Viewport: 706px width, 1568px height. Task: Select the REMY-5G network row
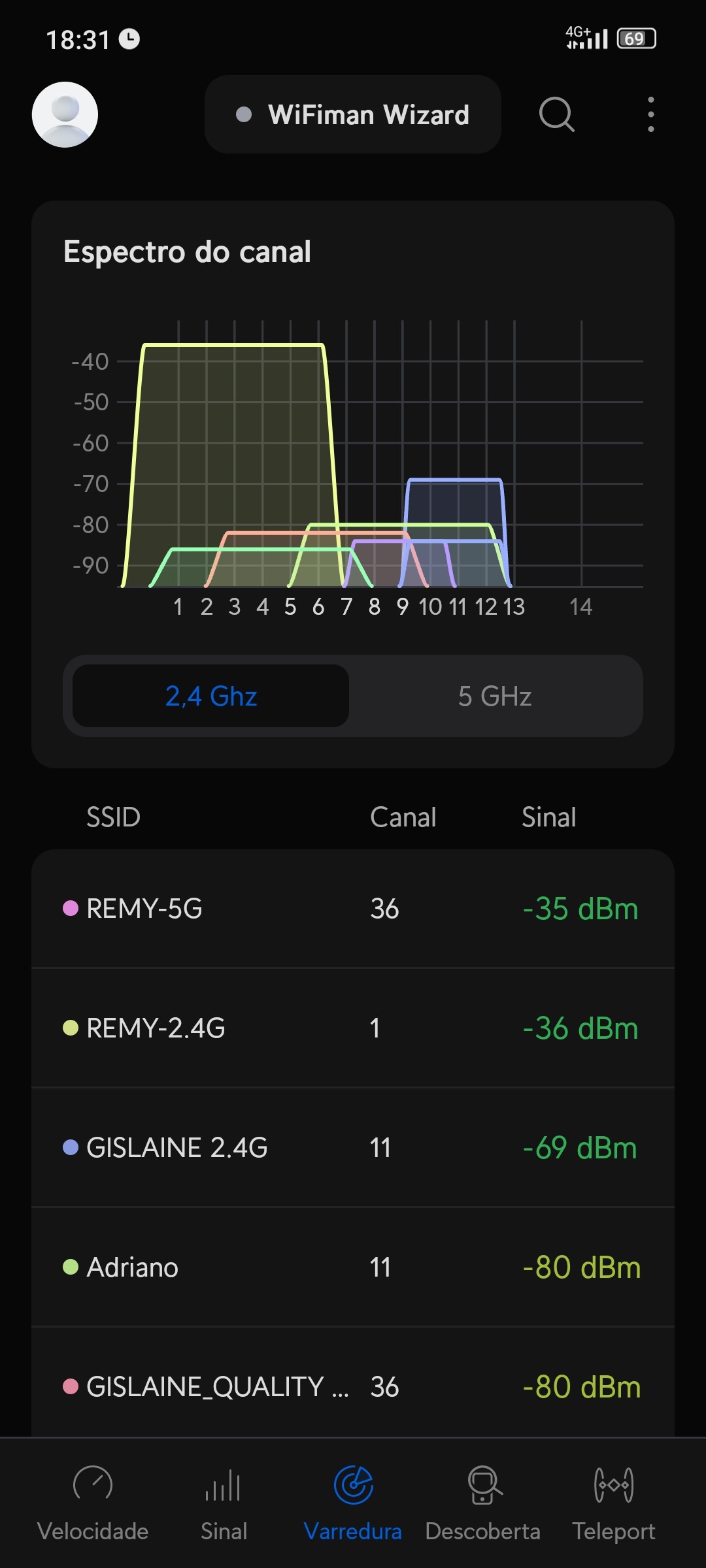tap(353, 909)
